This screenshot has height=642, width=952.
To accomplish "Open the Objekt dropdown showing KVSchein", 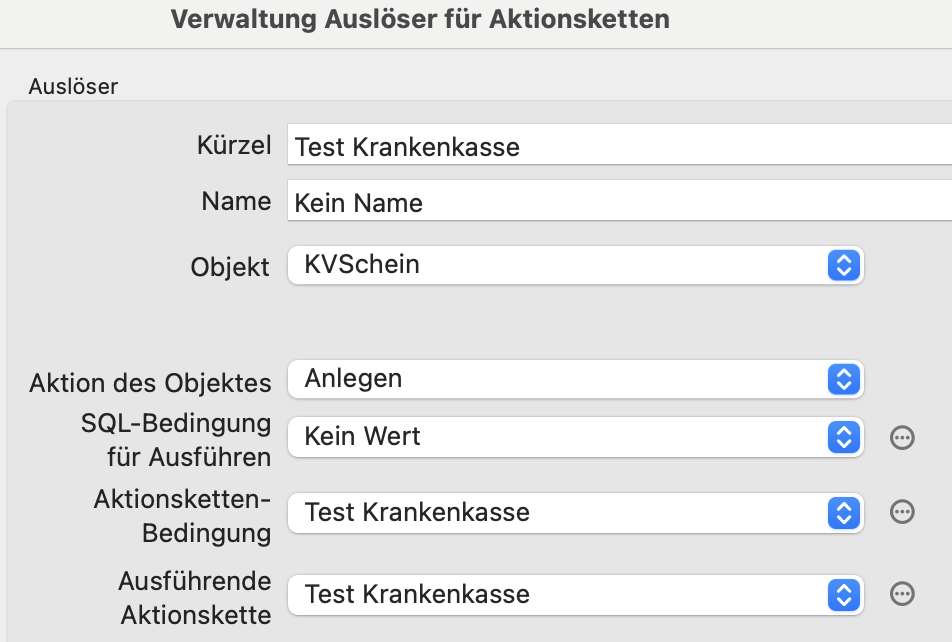I will point(576,265).
